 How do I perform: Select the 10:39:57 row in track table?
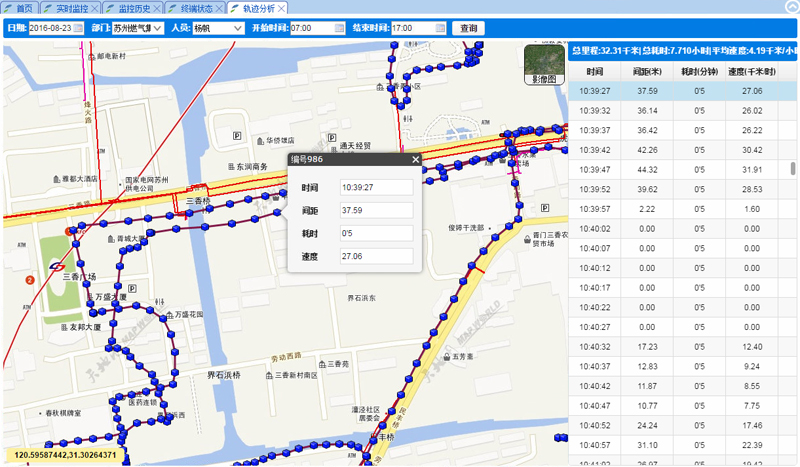point(680,209)
